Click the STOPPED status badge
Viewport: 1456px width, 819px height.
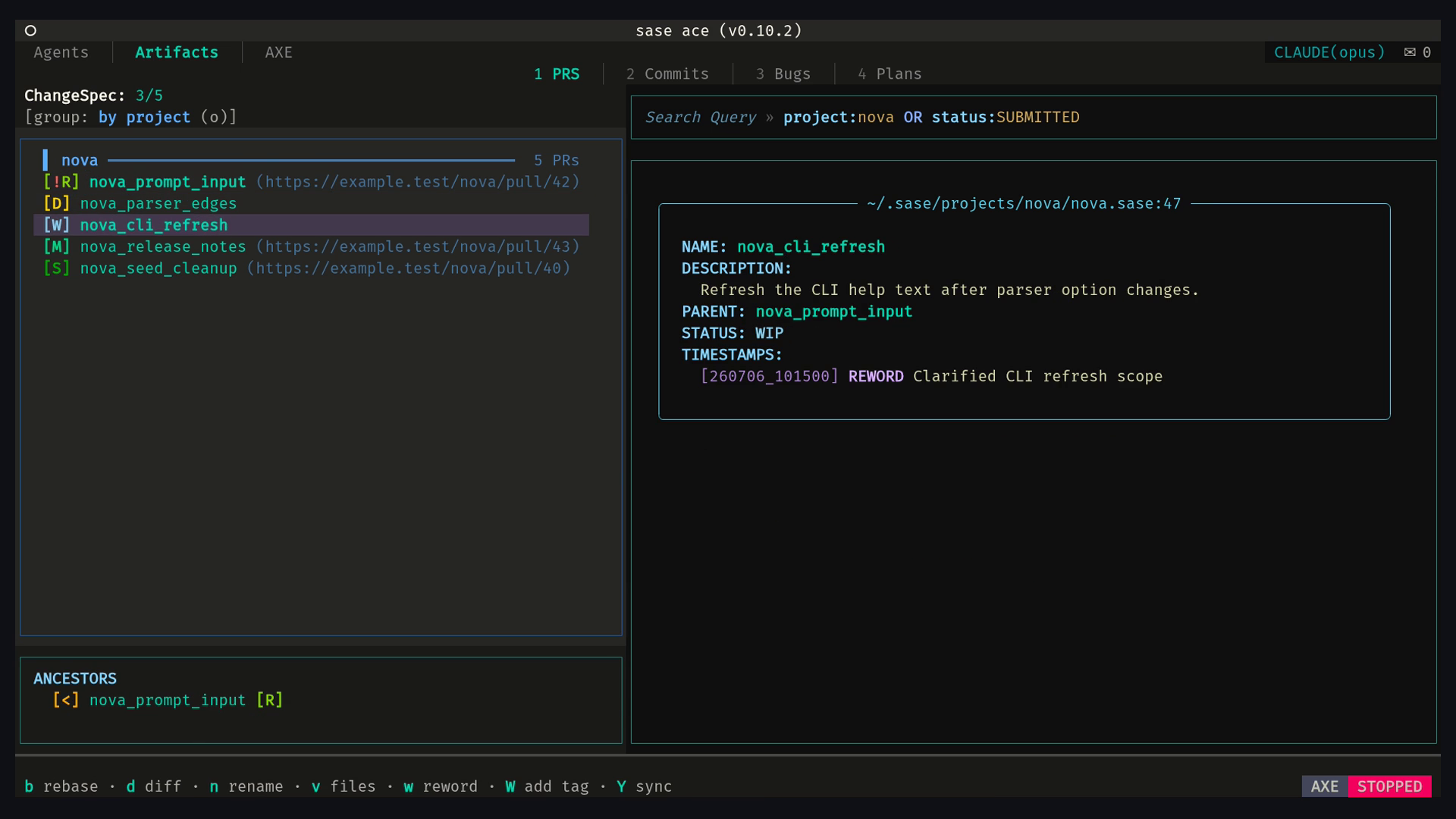tap(1389, 787)
